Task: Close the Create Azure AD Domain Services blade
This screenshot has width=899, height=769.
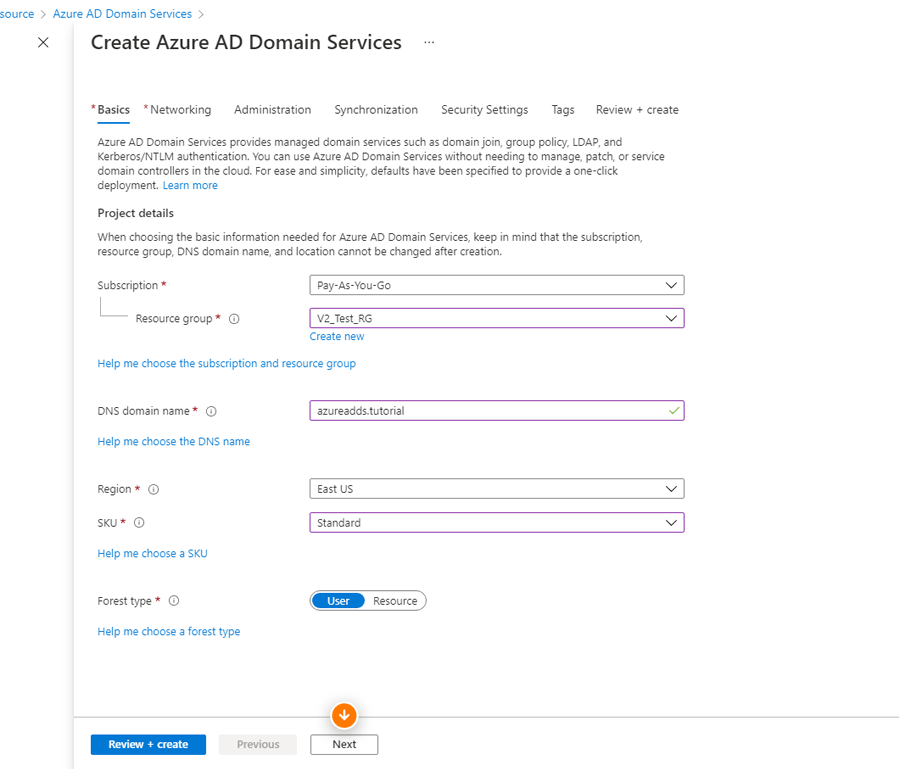Action: [43, 42]
